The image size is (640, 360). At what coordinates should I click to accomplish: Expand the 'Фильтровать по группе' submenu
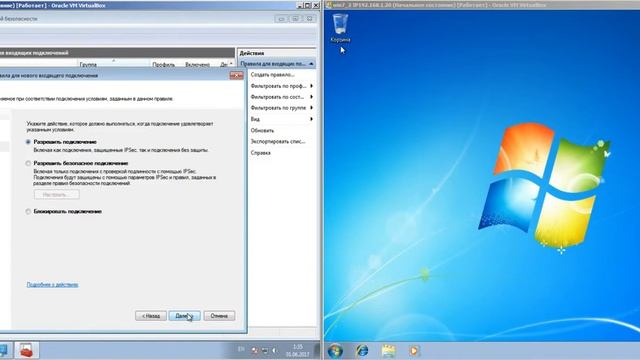[x=282, y=108]
